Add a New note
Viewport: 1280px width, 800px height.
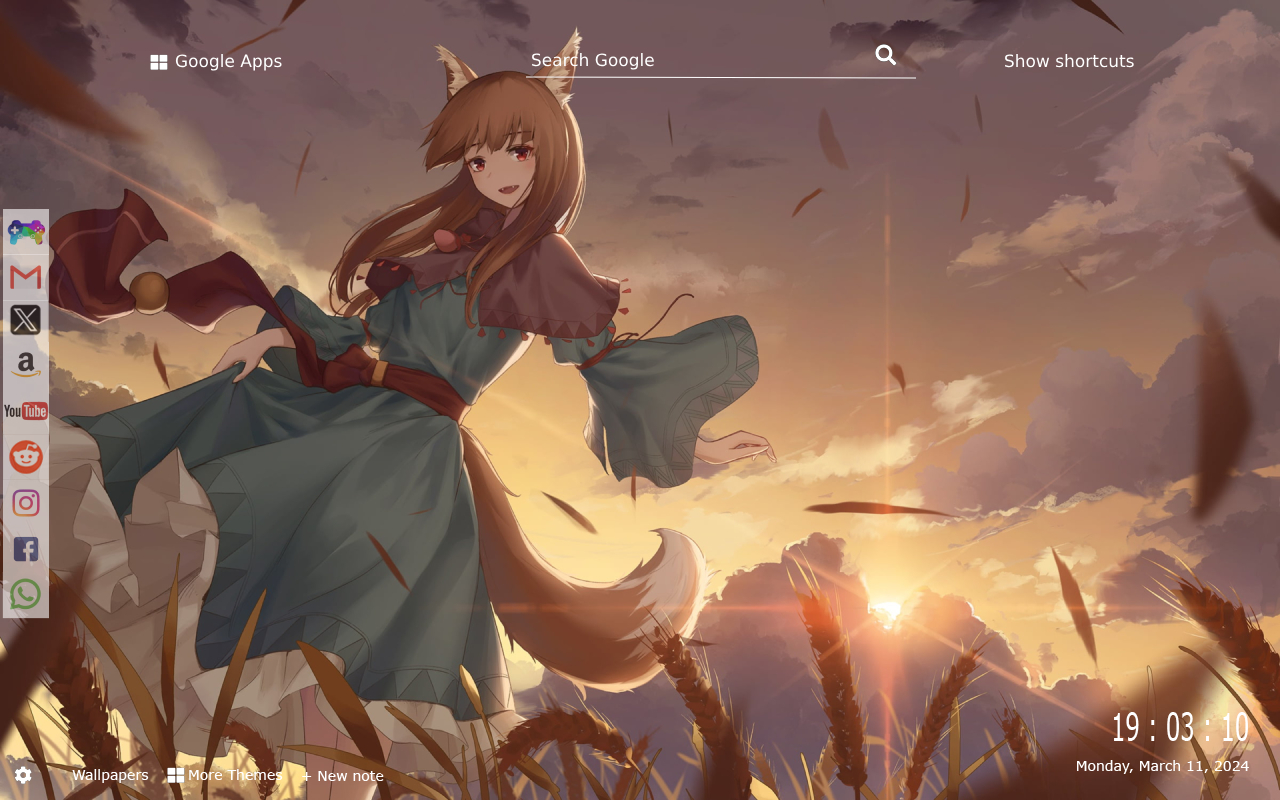343,776
